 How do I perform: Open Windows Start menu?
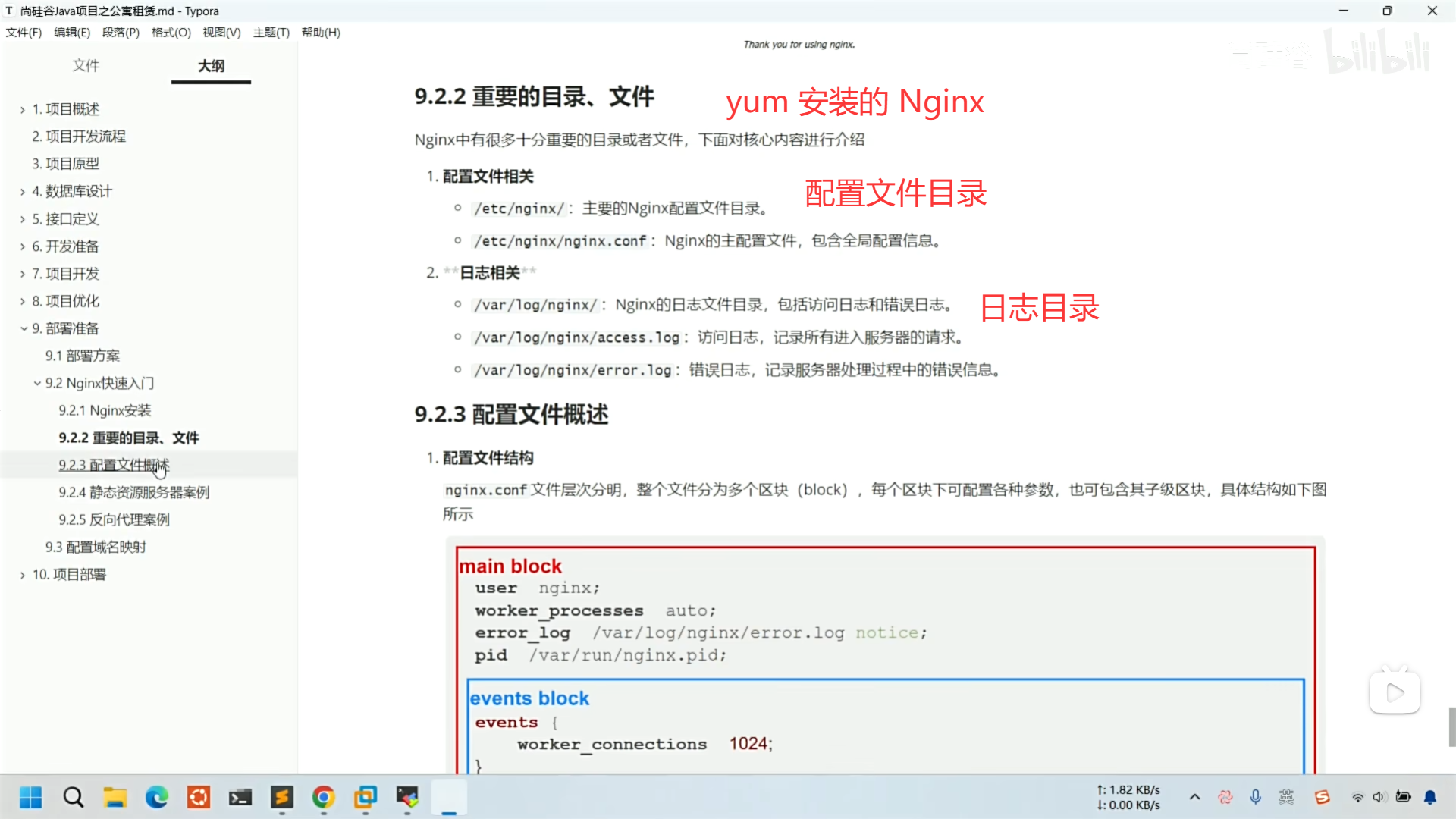(x=30, y=797)
